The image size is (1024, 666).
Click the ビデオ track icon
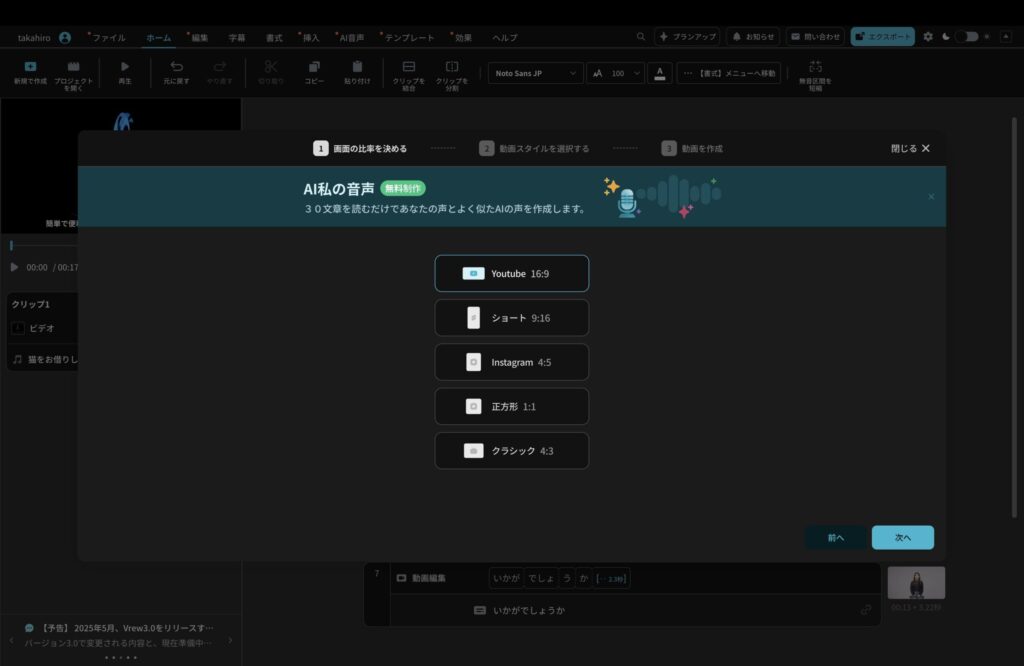[x=18, y=328]
